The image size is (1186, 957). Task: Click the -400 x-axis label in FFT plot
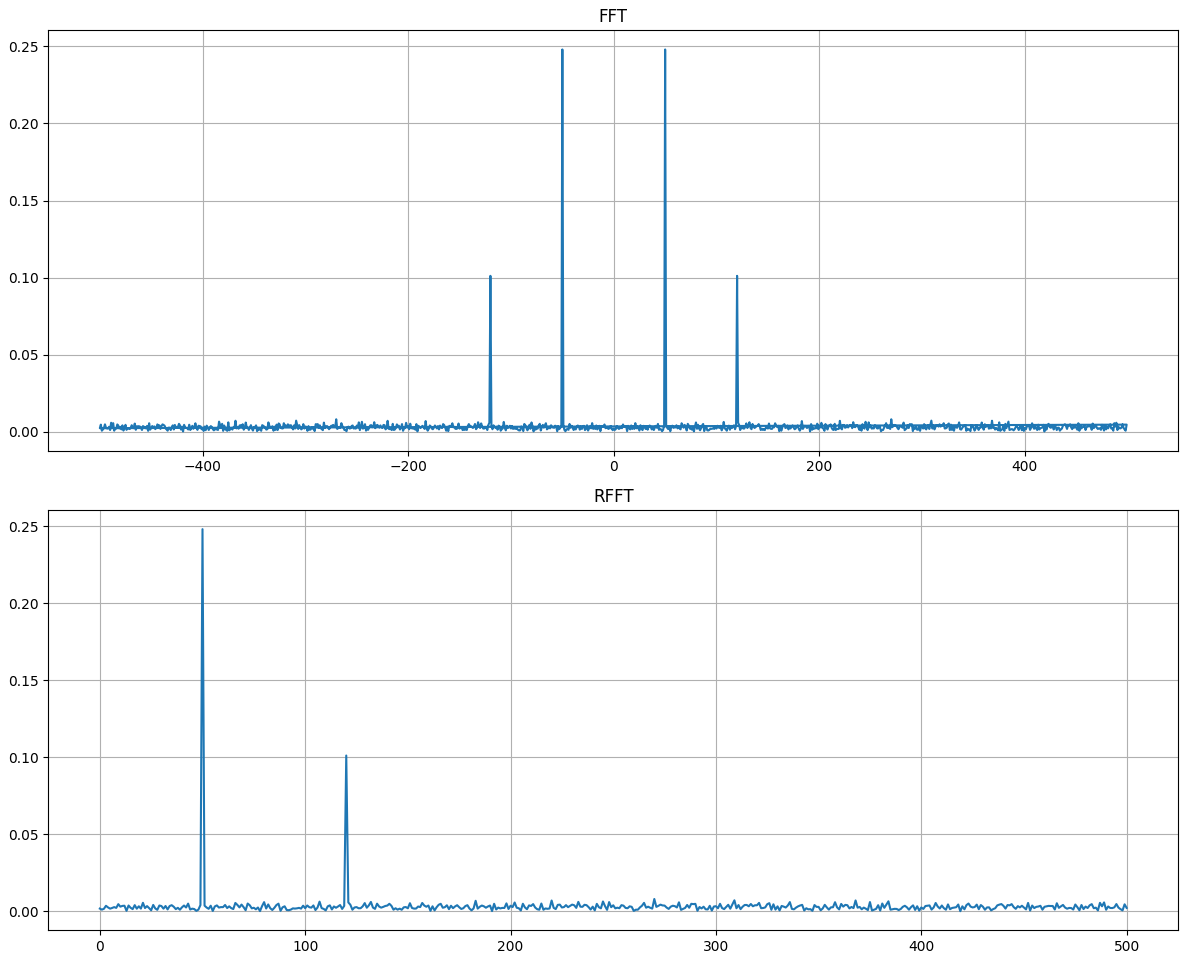click(x=203, y=466)
